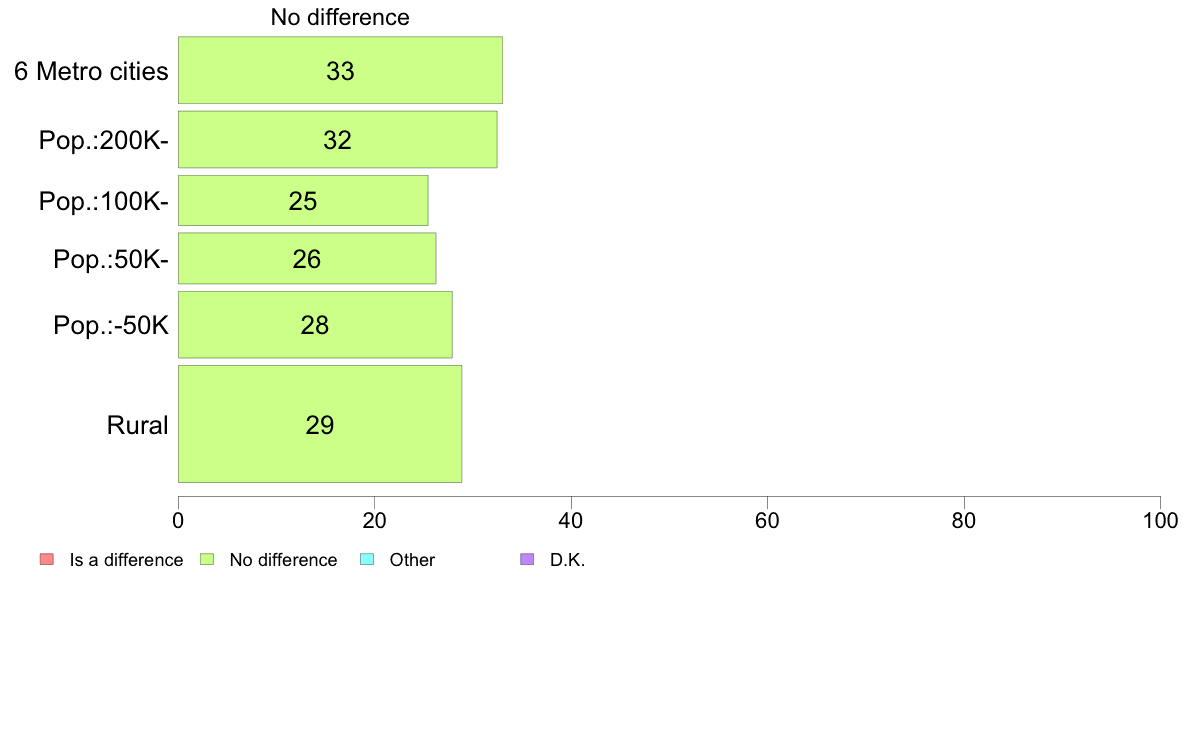Click the '6 Metro cities' axis label
Image resolution: width=1188 pixels, height=736 pixels.
(91, 70)
